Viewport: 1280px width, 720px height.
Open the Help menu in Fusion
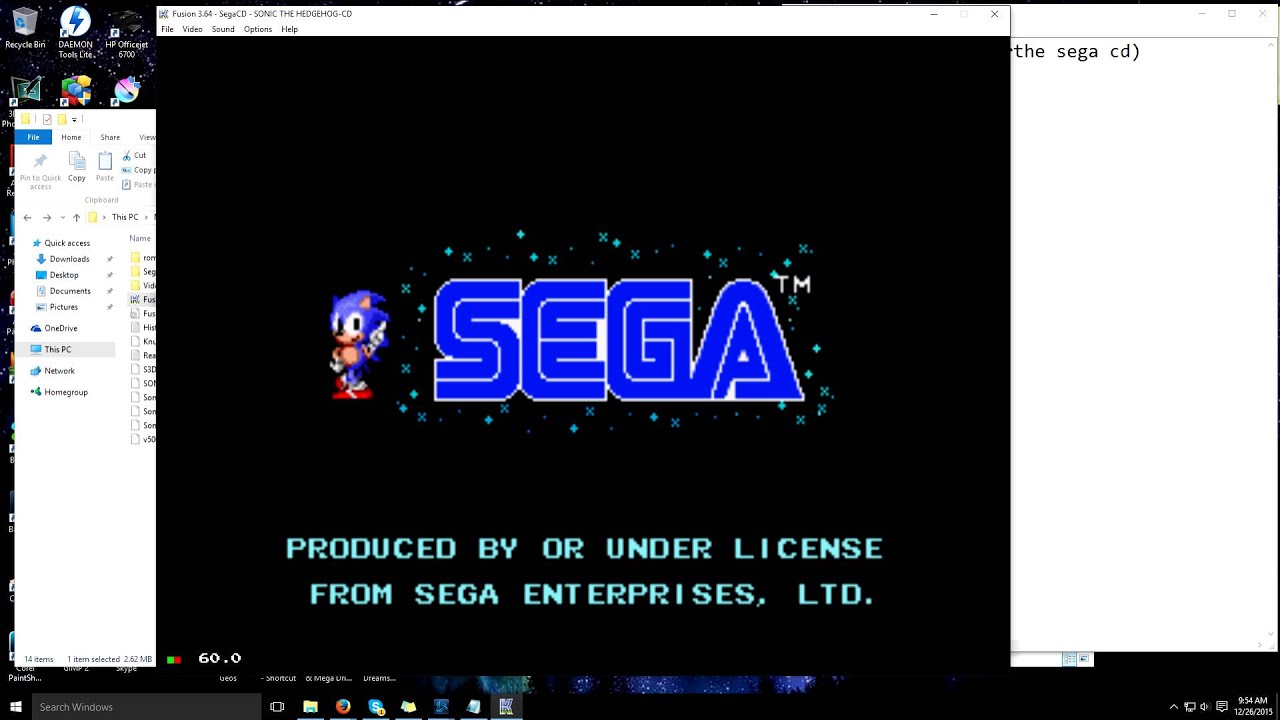click(x=289, y=29)
